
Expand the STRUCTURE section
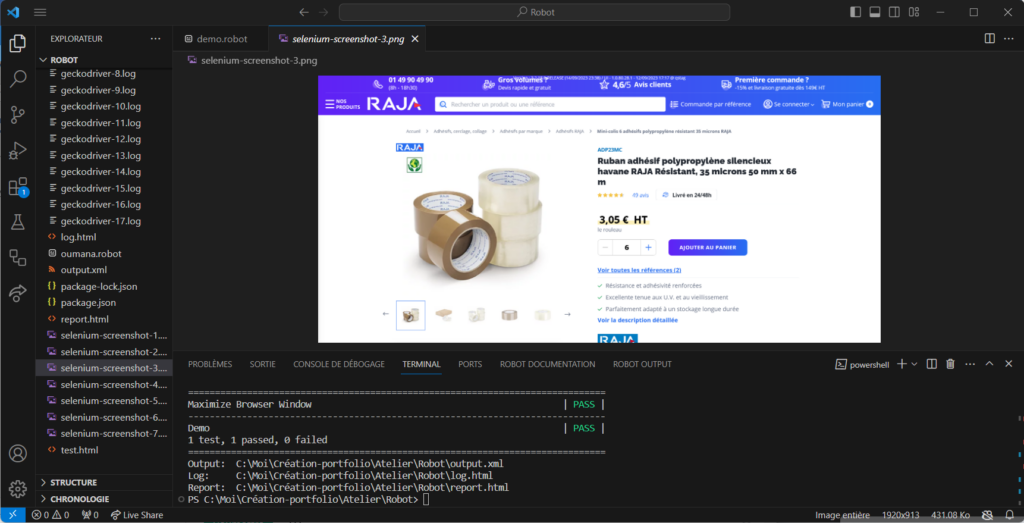73,482
